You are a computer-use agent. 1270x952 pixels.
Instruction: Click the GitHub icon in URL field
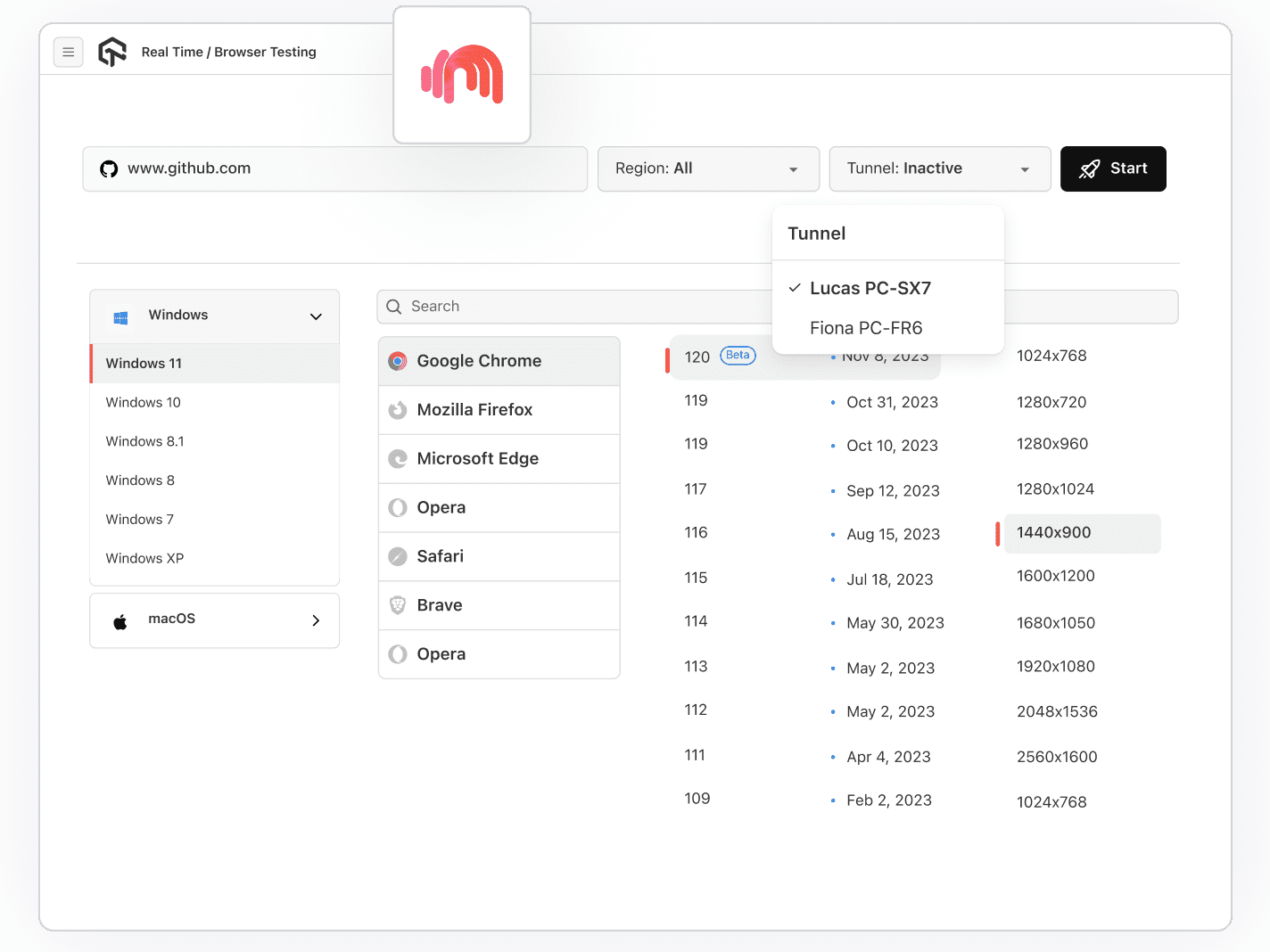click(109, 169)
